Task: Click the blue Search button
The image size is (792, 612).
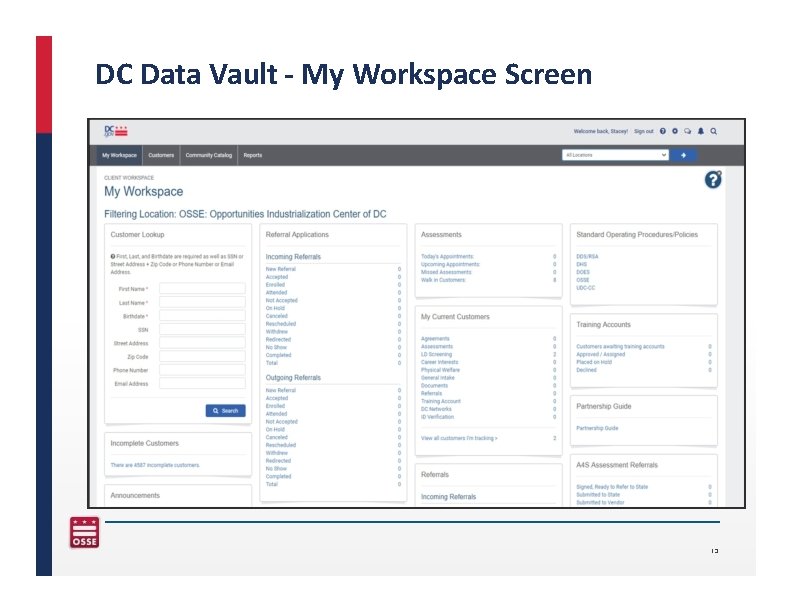Action: tap(225, 411)
